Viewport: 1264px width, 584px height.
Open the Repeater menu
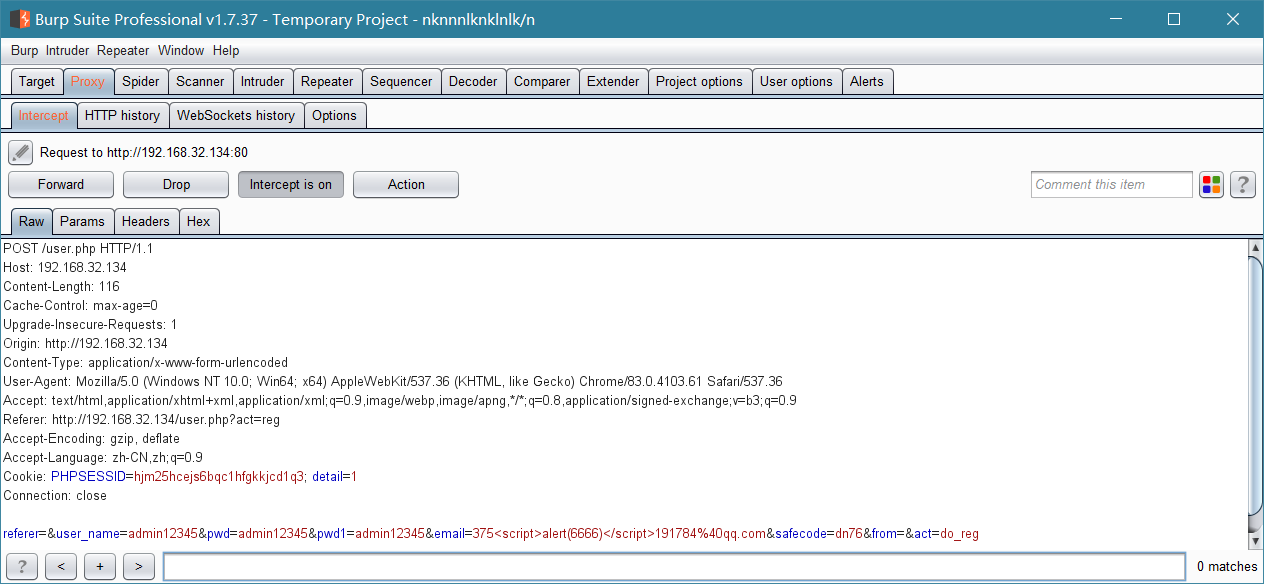[123, 50]
